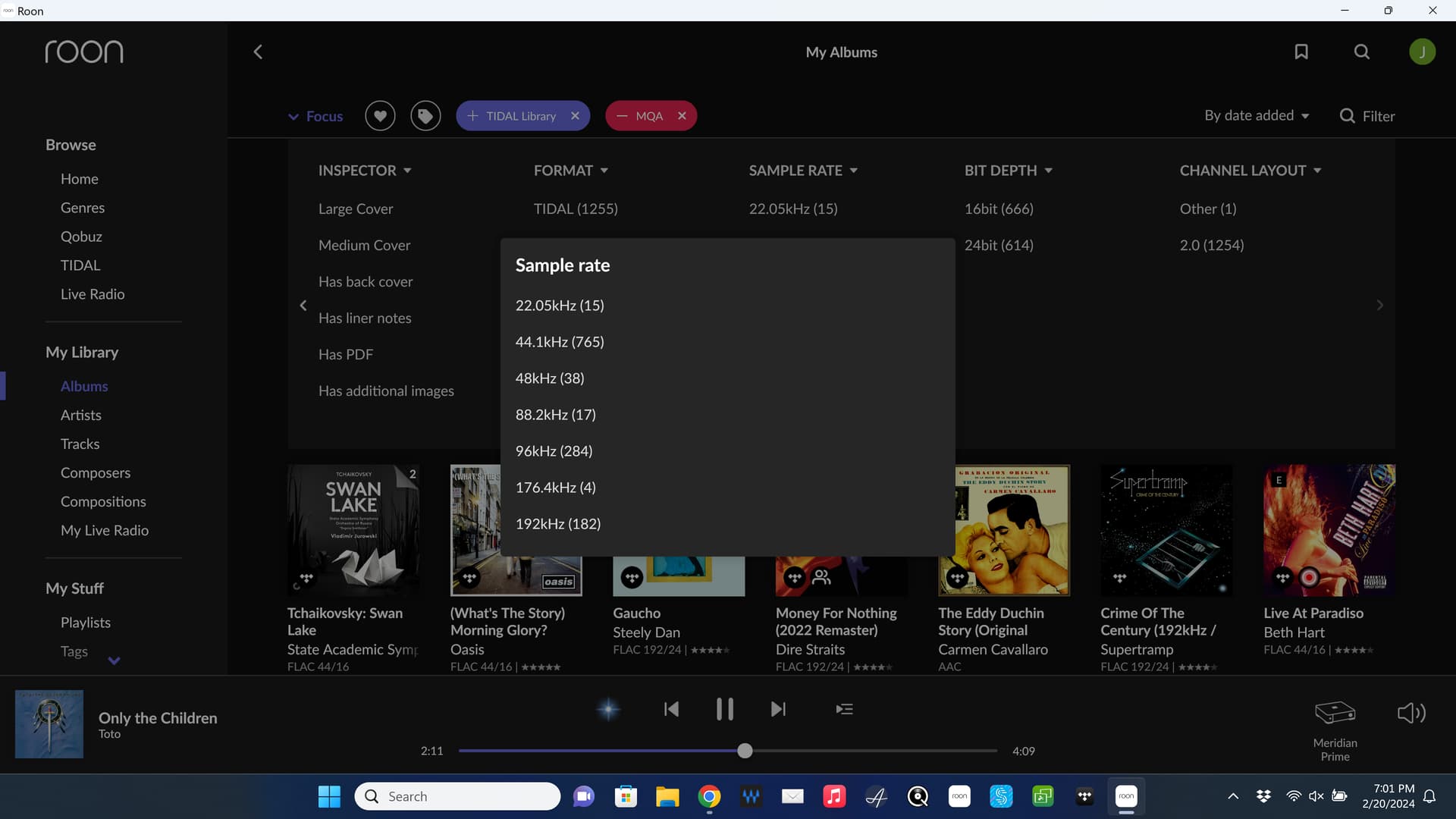Open the play queue icon
1456x819 pixels.
[844, 709]
